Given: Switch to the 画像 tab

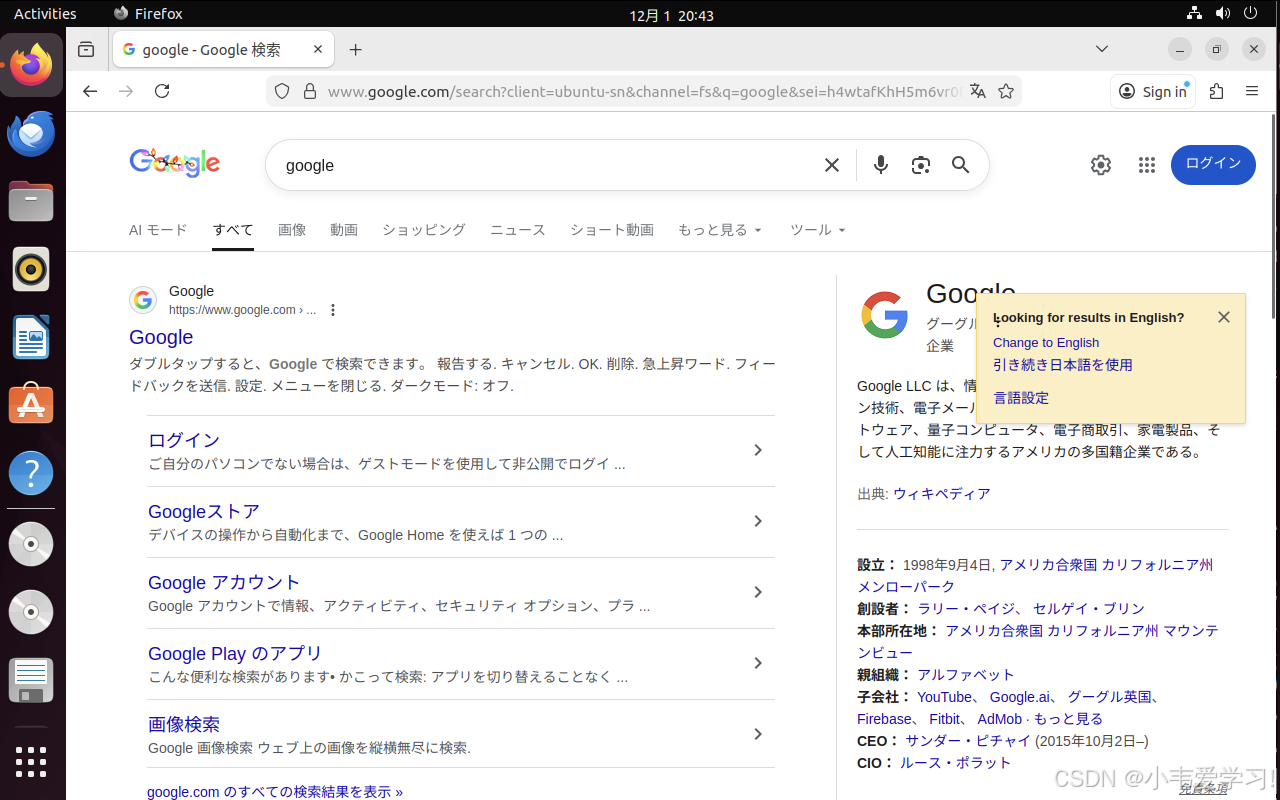Looking at the screenshot, I should point(292,230).
